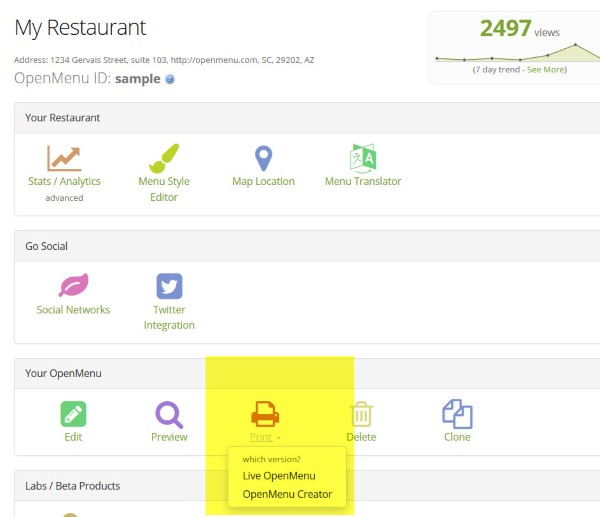600x517 pixels.
Task: Click the Twitter Integration bird icon
Action: coord(168,286)
